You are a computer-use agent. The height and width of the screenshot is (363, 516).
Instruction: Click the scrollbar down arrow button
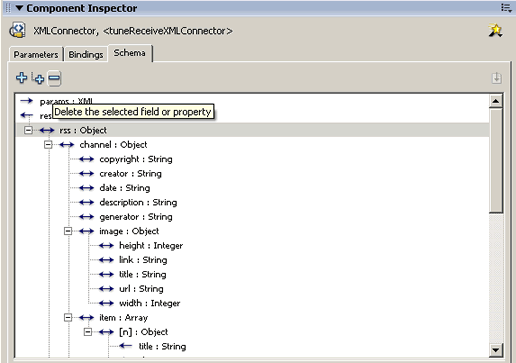[496, 350]
